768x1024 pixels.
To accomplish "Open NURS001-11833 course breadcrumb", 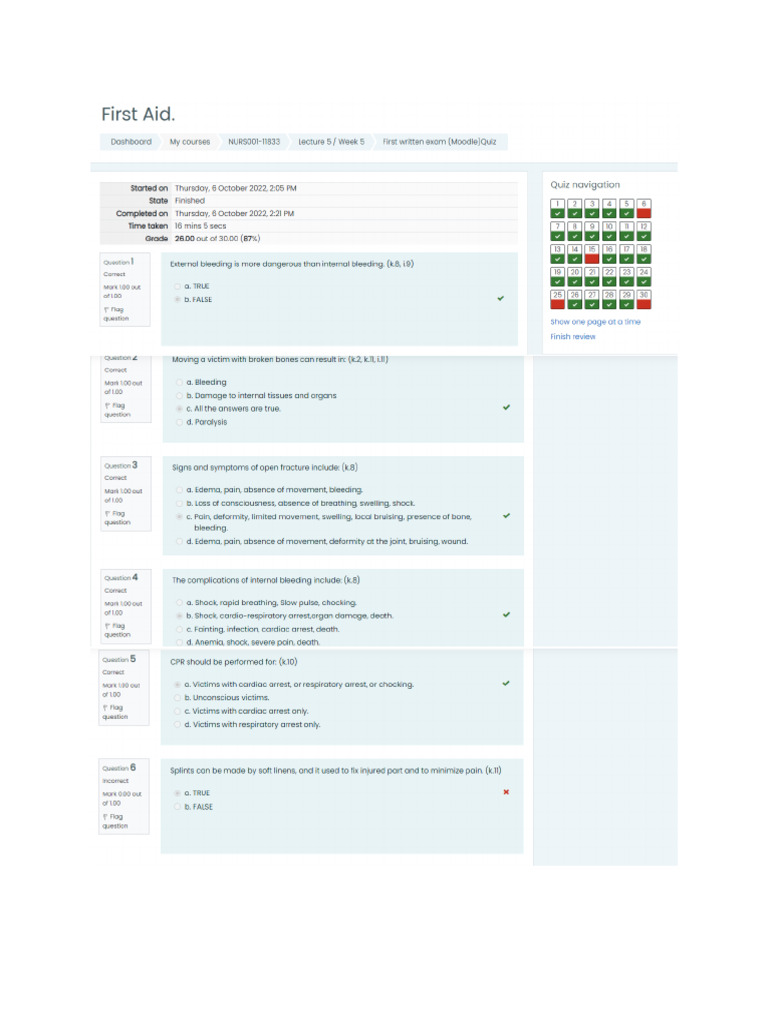I will [253, 142].
